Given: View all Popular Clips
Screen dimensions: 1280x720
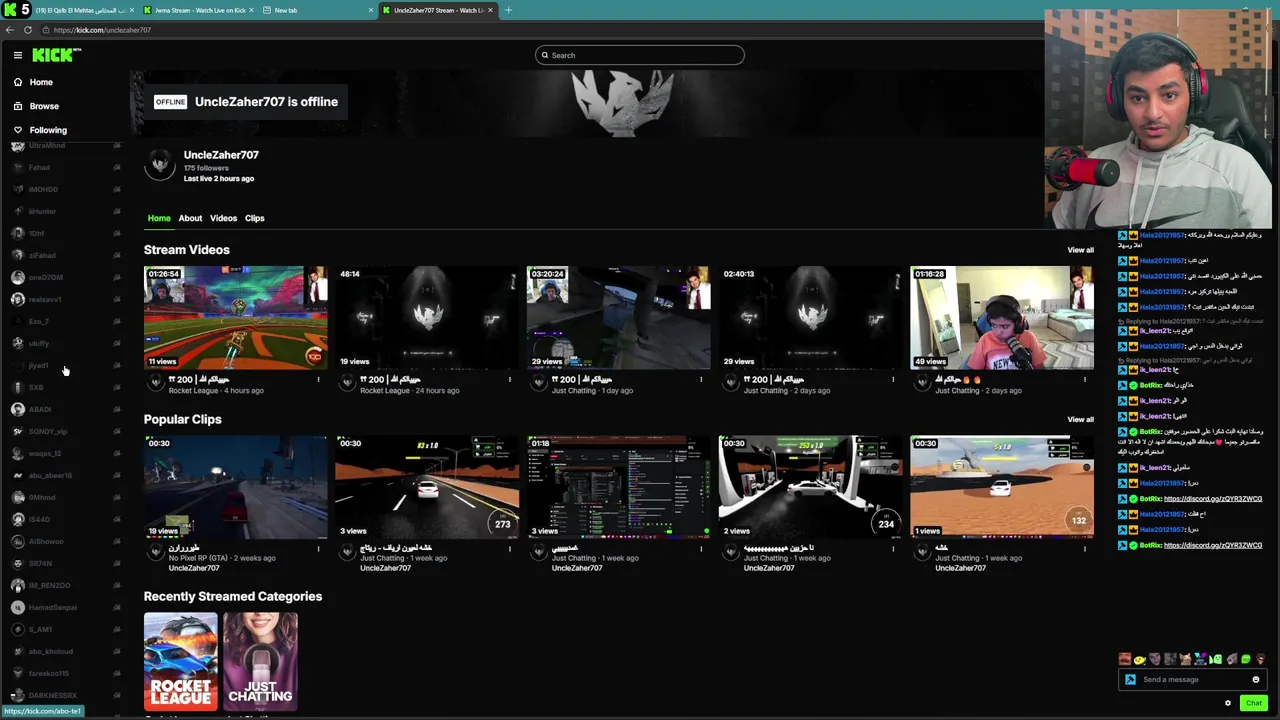Looking at the screenshot, I should (1080, 419).
